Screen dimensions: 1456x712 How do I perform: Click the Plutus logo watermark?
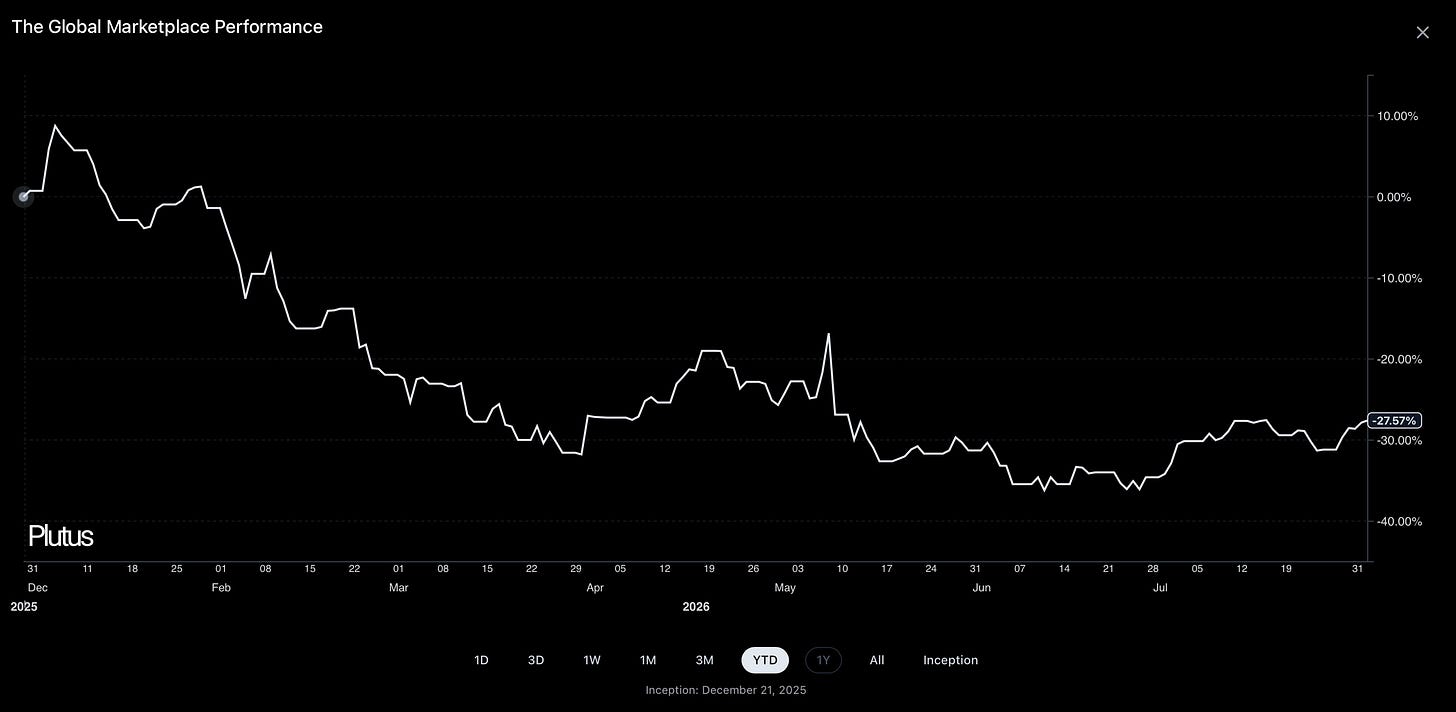coord(60,536)
